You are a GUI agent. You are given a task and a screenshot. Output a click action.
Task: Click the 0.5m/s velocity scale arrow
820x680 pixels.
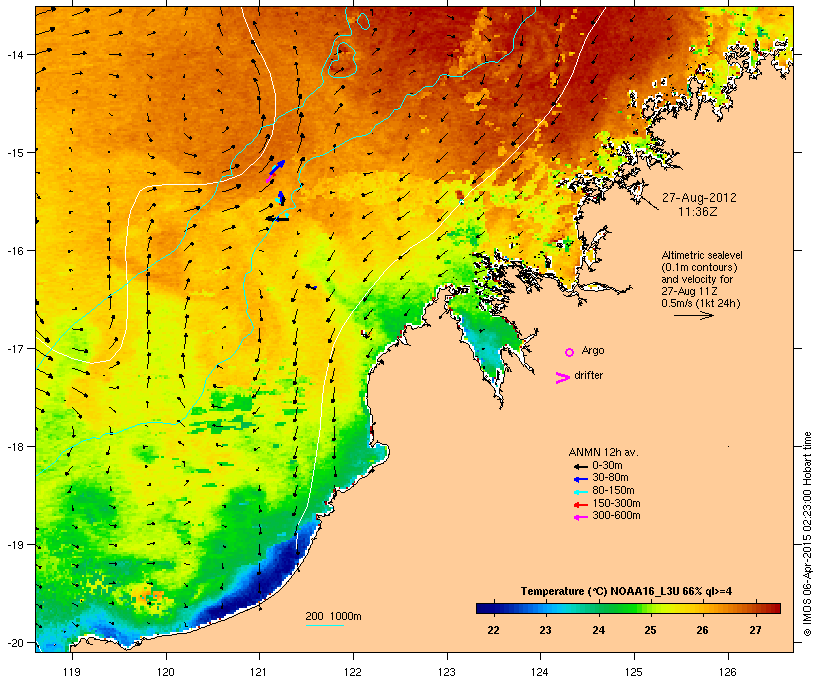pyautogui.click(x=693, y=315)
